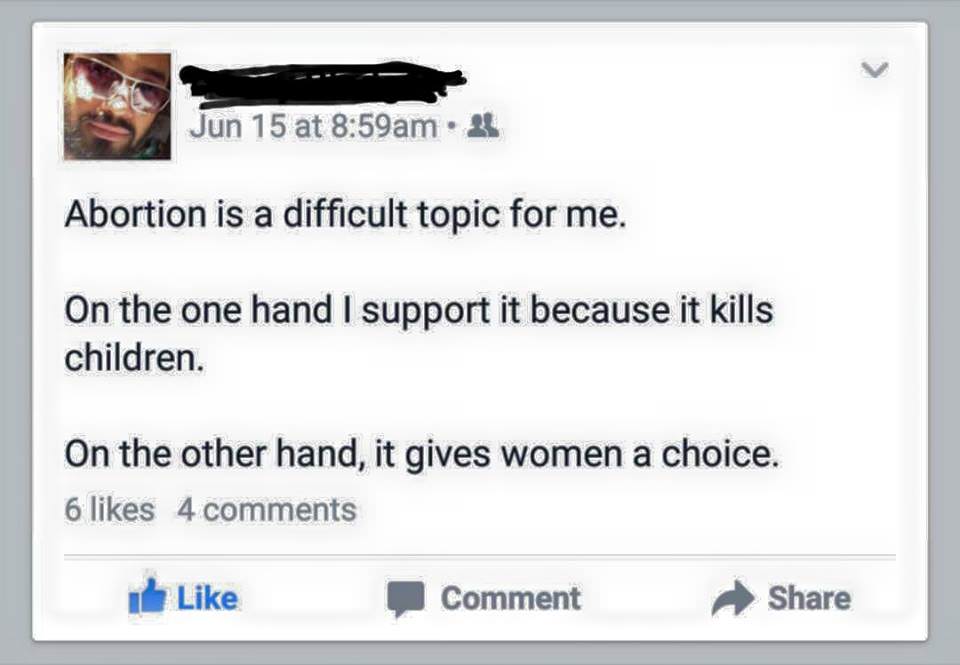The image size is (960, 665).
Task: Click the line starting "On the one hand"
Action: coord(418,310)
